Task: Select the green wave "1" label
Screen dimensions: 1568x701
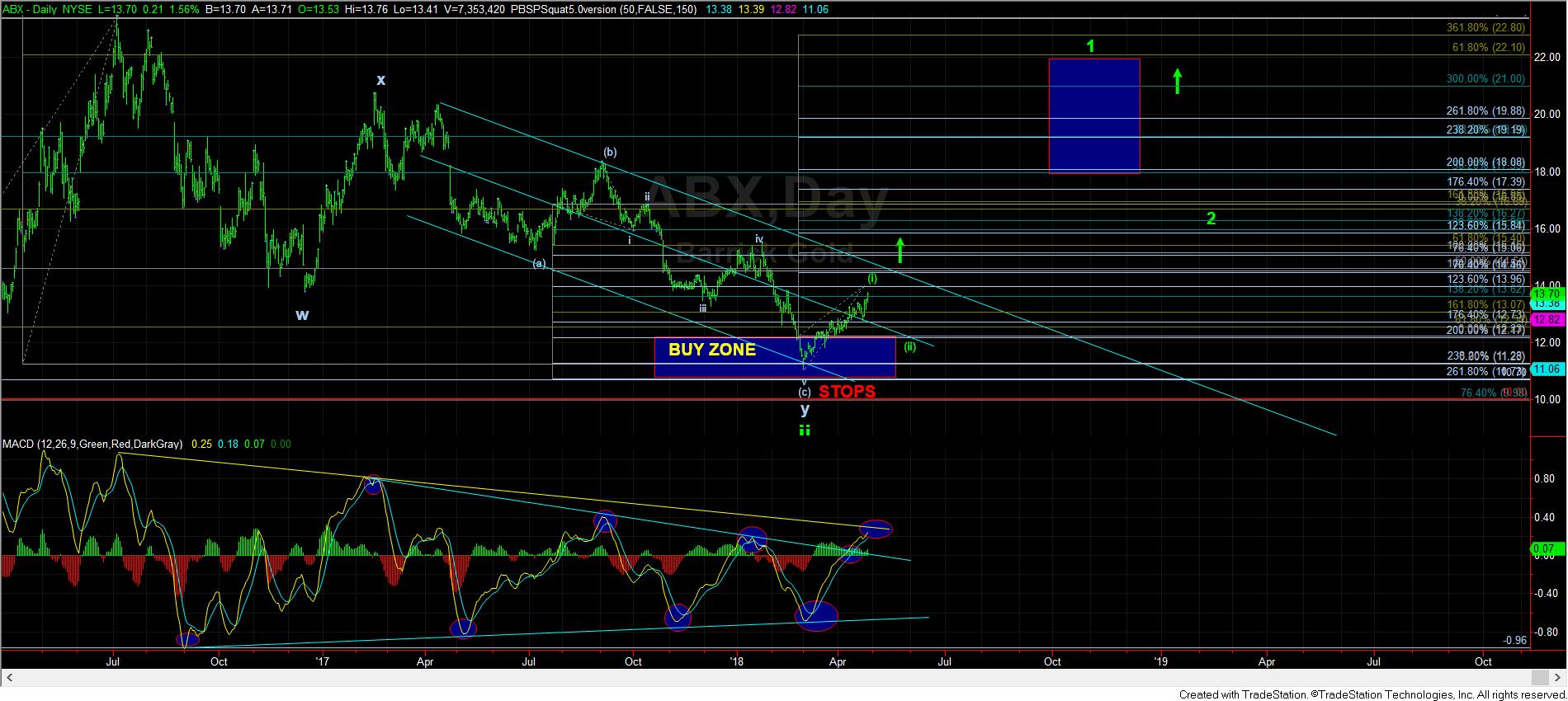Action: [1090, 46]
